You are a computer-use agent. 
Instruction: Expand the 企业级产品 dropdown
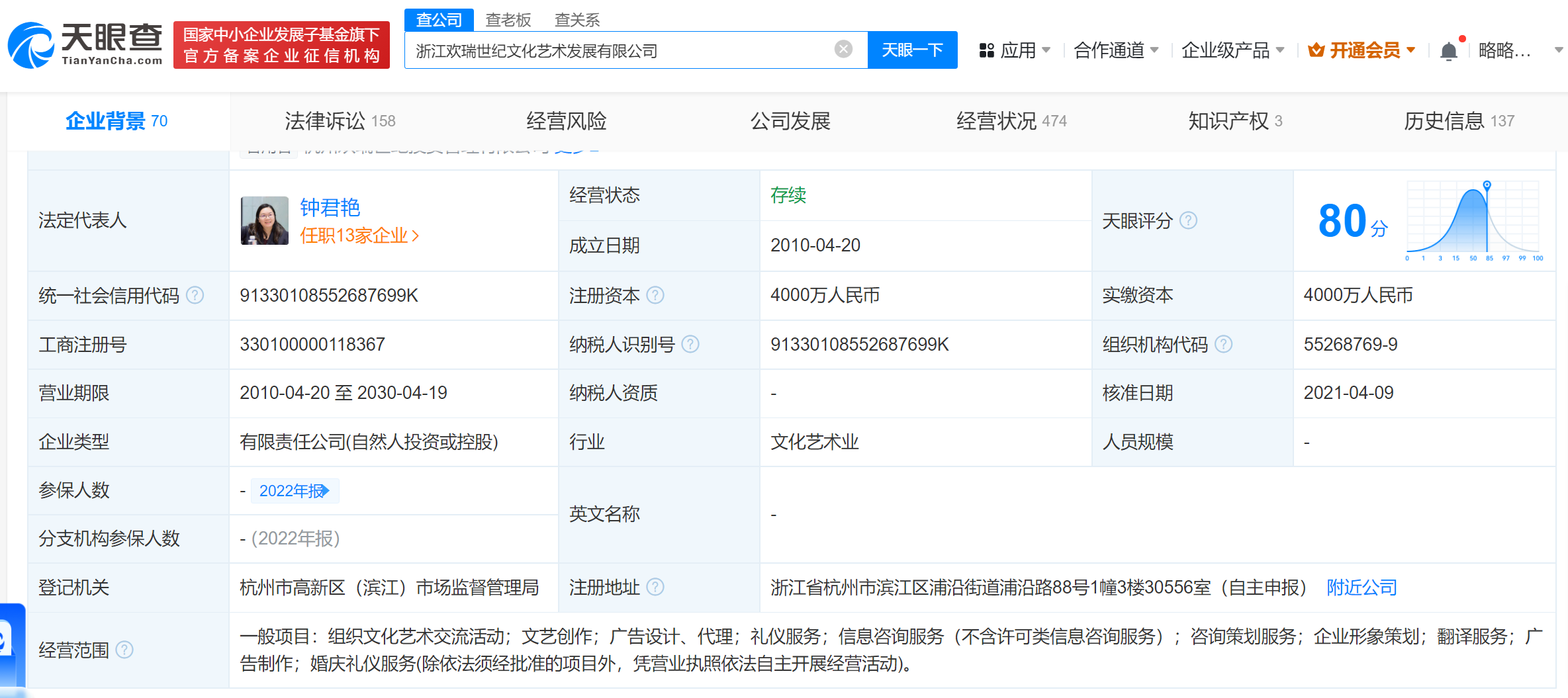(1280, 50)
